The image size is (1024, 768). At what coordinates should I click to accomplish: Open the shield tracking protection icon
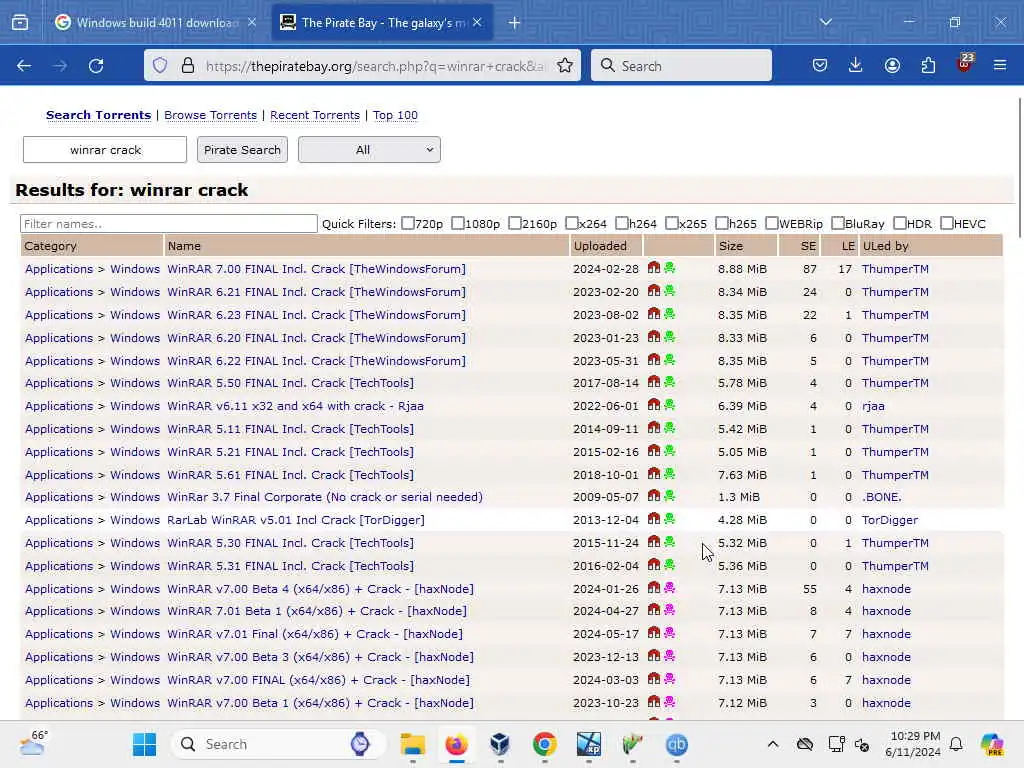160,65
